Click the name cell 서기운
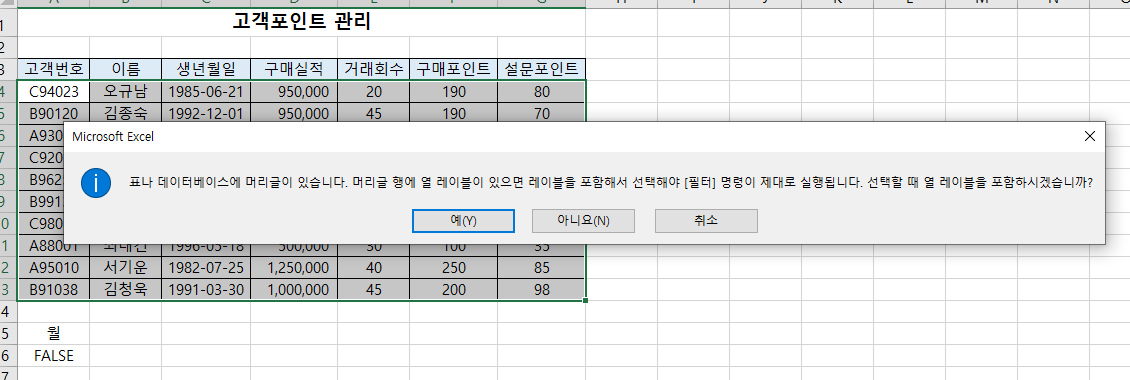Image resolution: width=1130 pixels, height=380 pixels. (126, 268)
